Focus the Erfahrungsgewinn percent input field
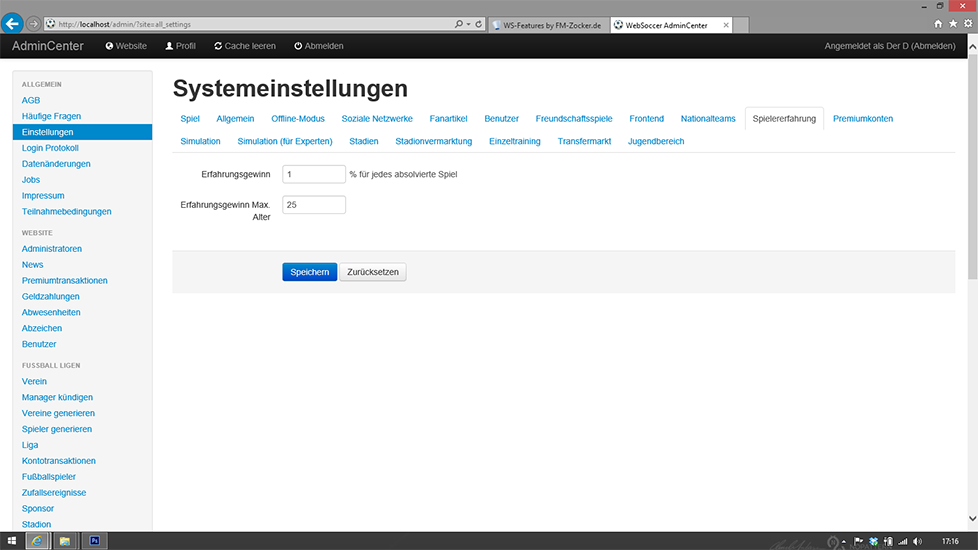The image size is (978, 550). click(x=314, y=174)
